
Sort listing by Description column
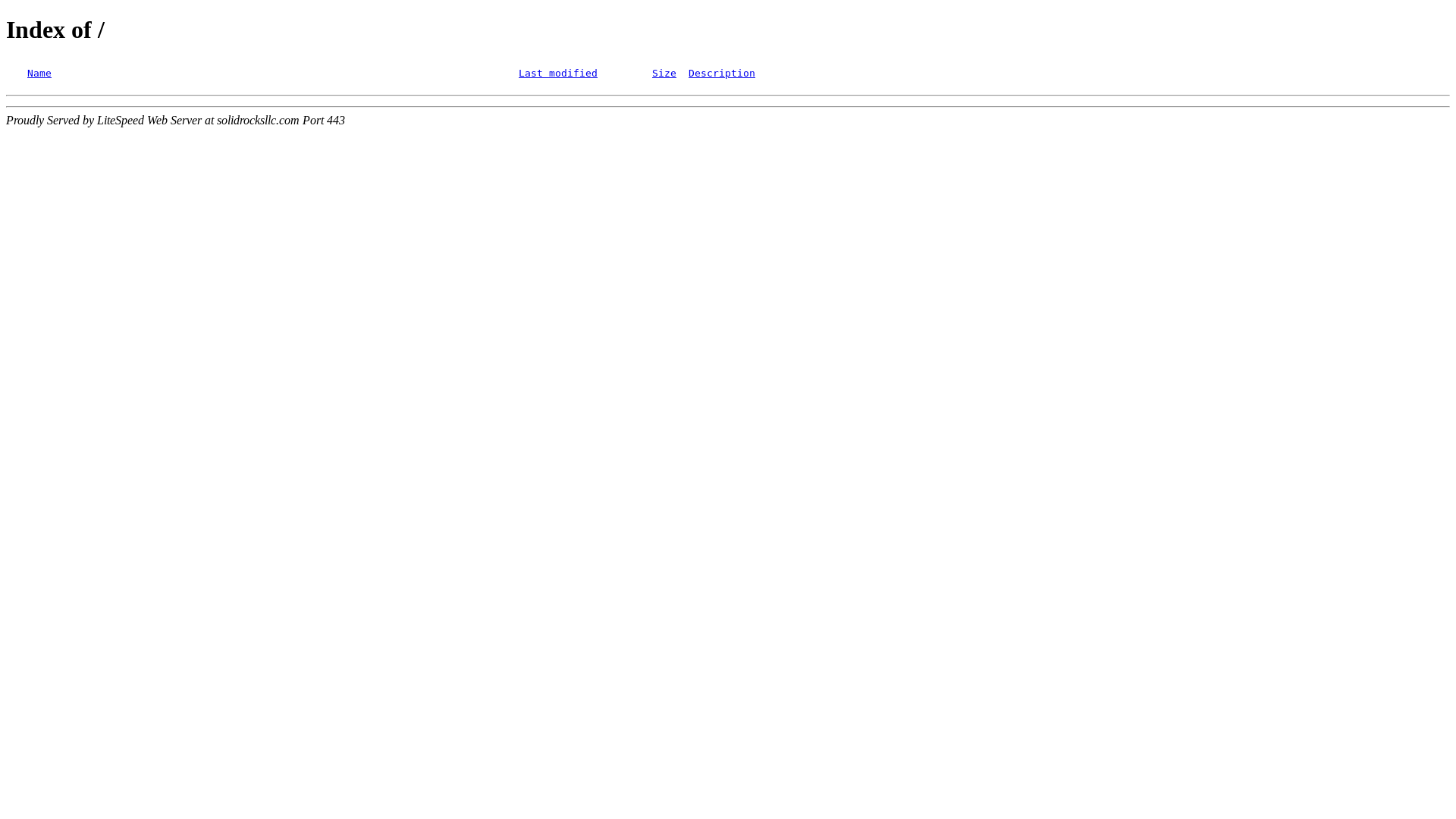tap(722, 74)
